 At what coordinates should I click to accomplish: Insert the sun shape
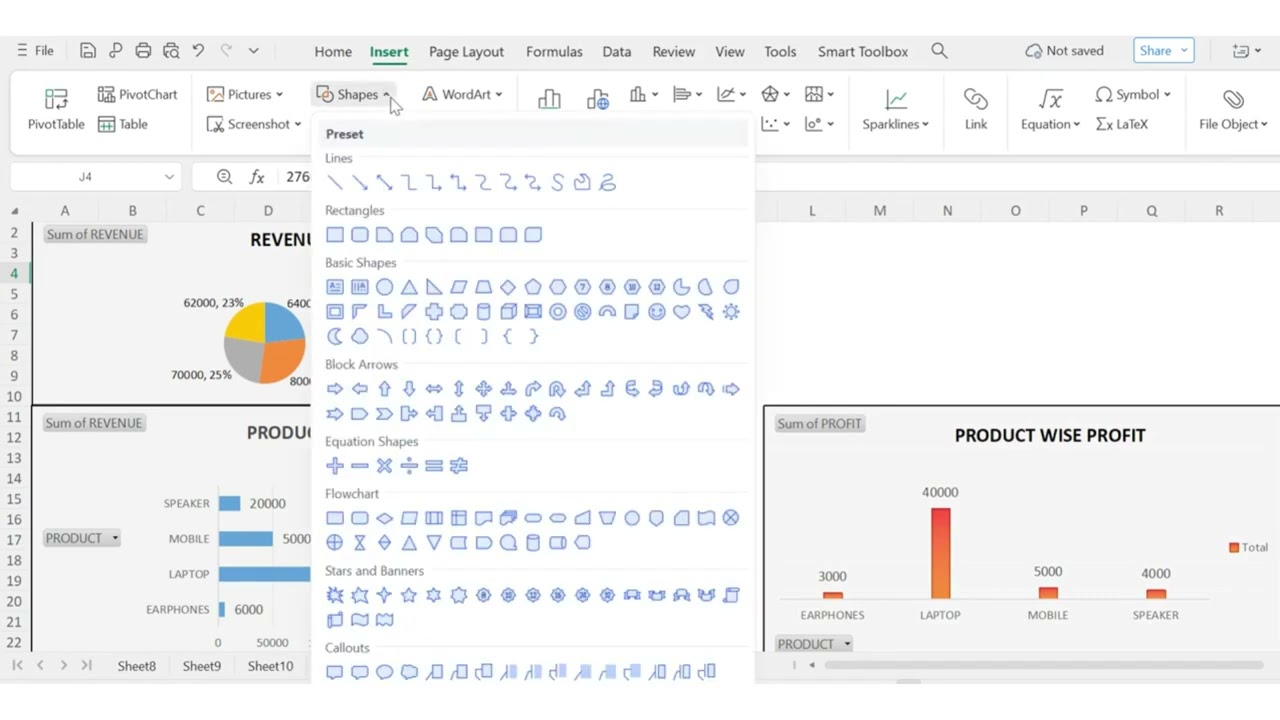[731, 312]
